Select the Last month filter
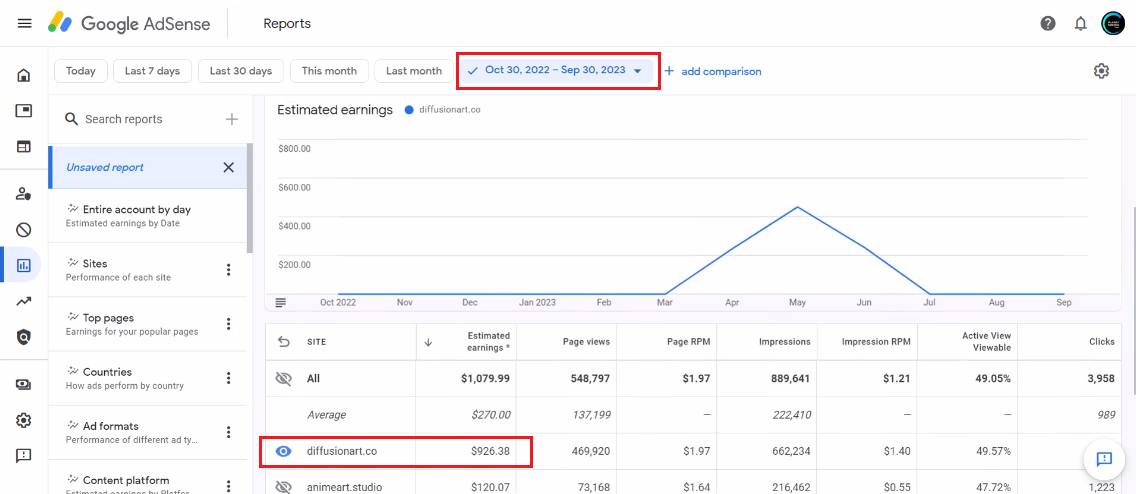 tap(414, 71)
